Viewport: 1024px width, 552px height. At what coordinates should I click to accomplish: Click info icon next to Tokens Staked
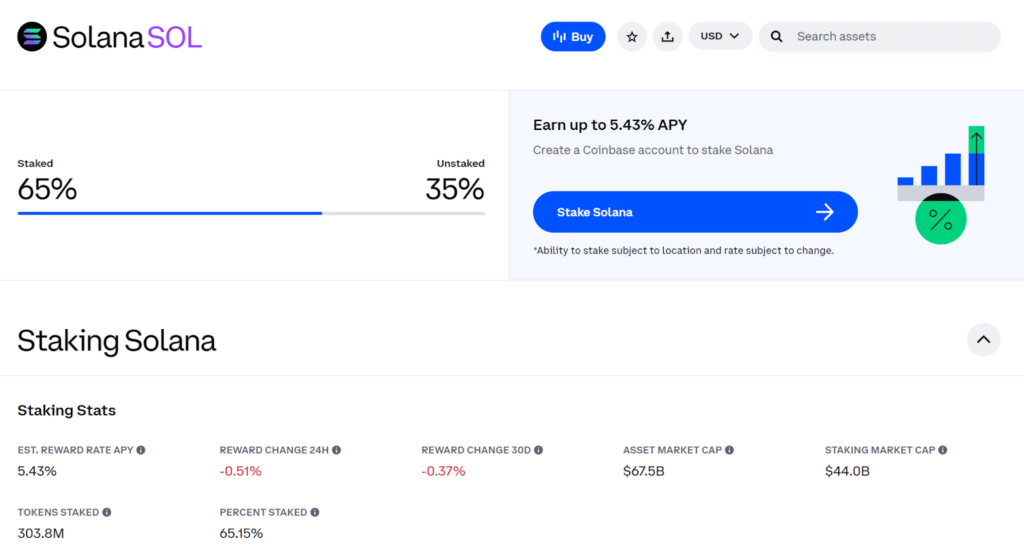click(106, 512)
